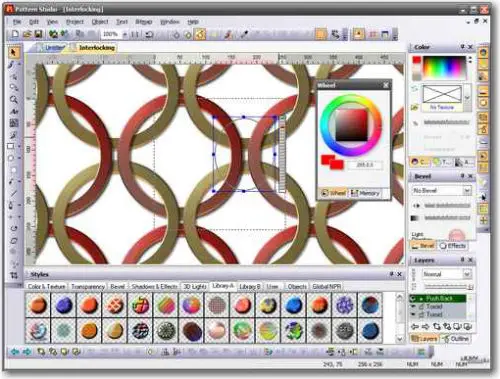Switch to the Outline panel button
The image size is (500, 379).
pos(456,339)
